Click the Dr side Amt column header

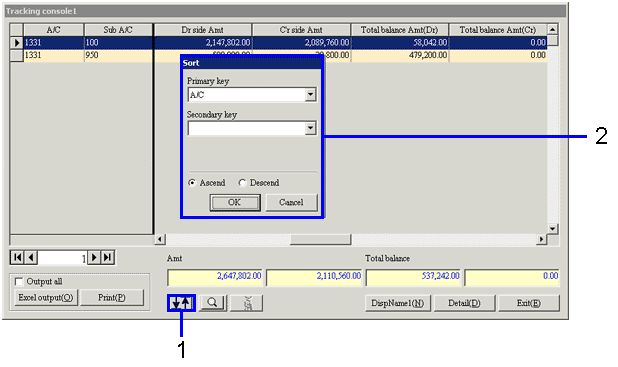point(203,30)
